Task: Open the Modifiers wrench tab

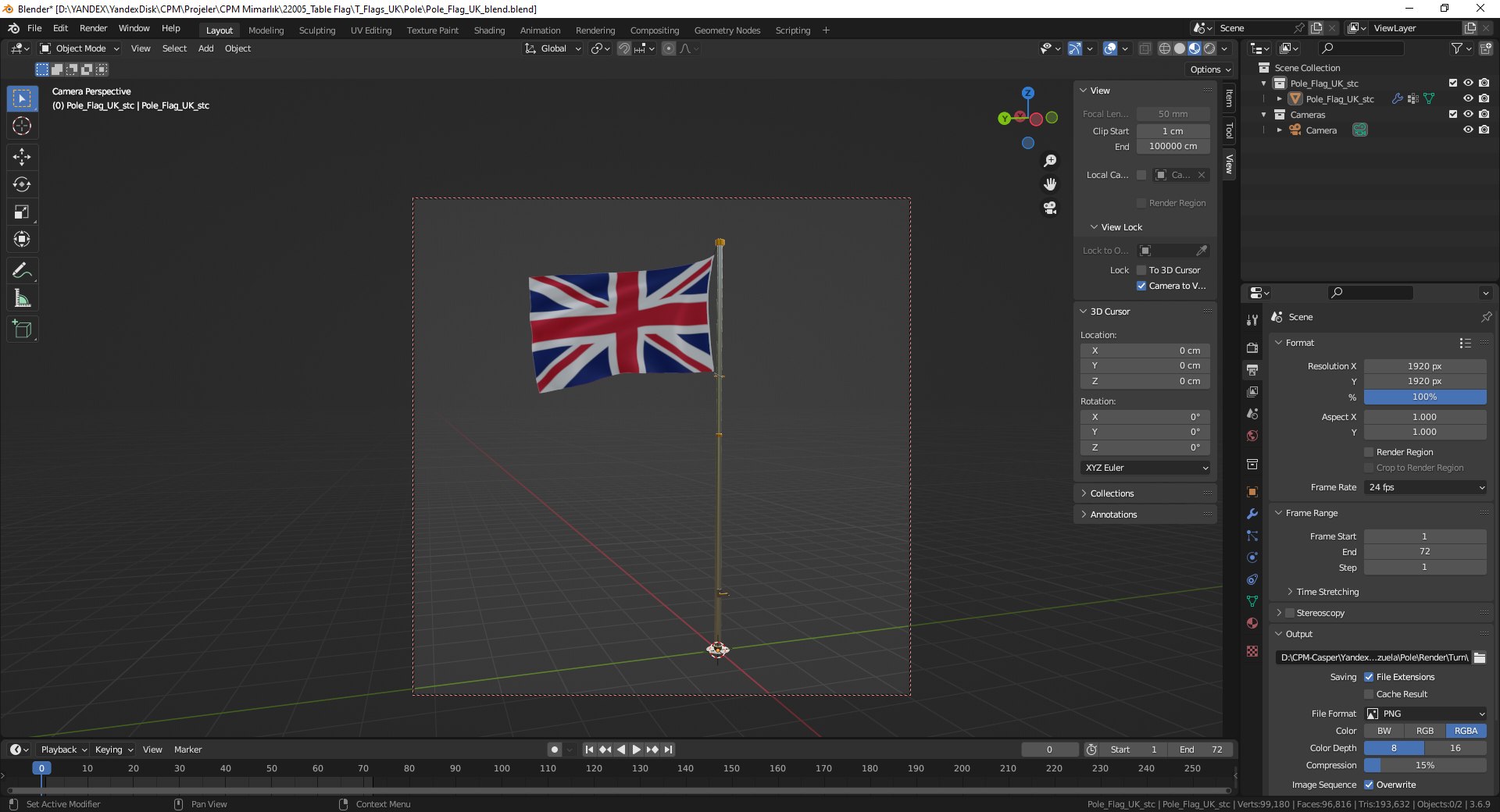Action: (x=1252, y=514)
